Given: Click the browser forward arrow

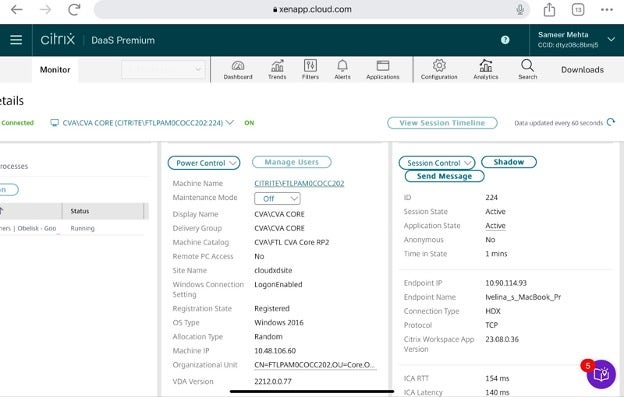Looking at the screenshot, I should click(45, 10).
